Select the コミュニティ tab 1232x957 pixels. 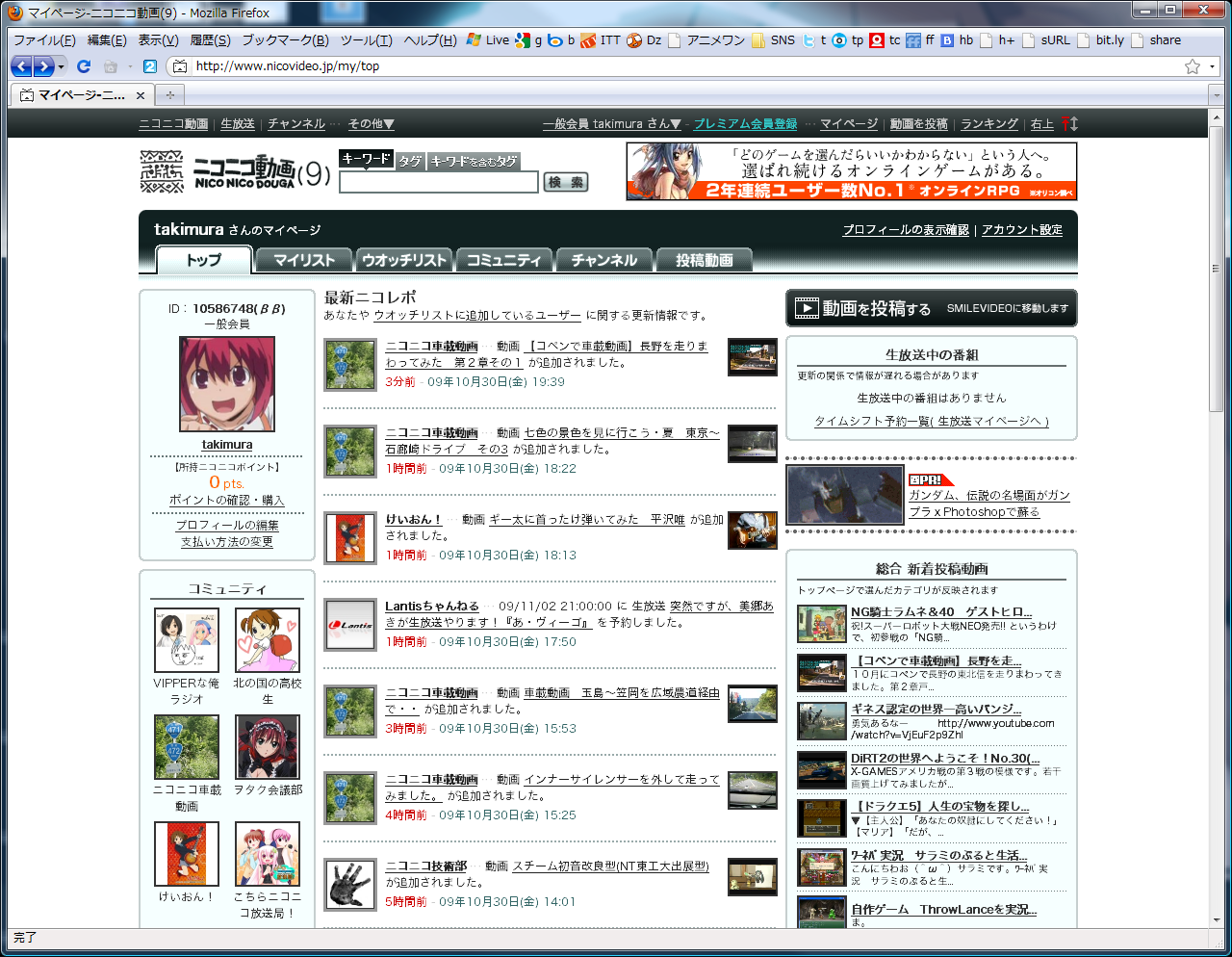click(504, 260)
